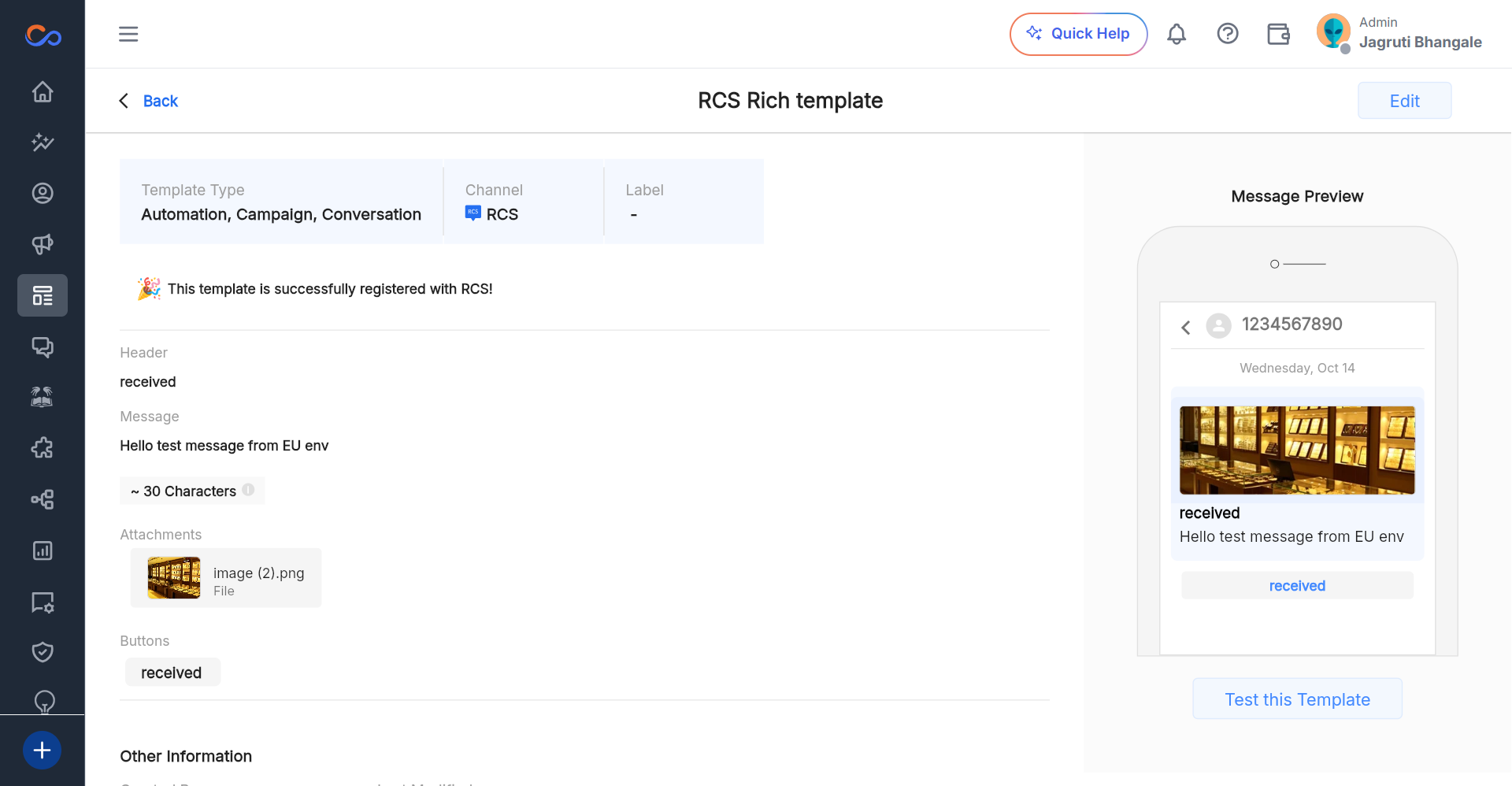
Task: Open the lightbulb icon in the sidebar
Action: pyautogui.click(x=45, y=701)
